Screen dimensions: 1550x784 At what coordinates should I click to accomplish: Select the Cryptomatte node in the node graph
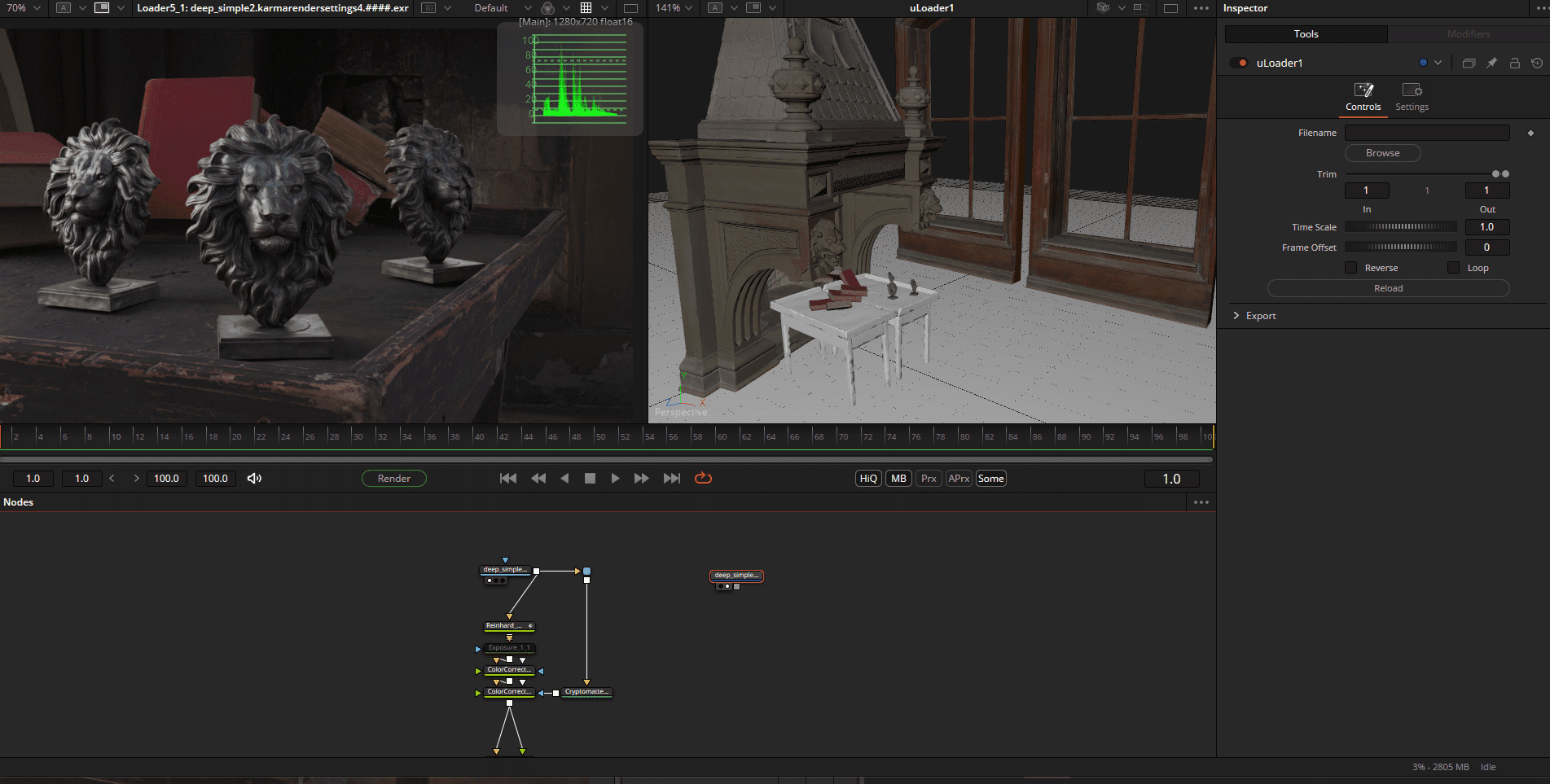click(586, 691)
